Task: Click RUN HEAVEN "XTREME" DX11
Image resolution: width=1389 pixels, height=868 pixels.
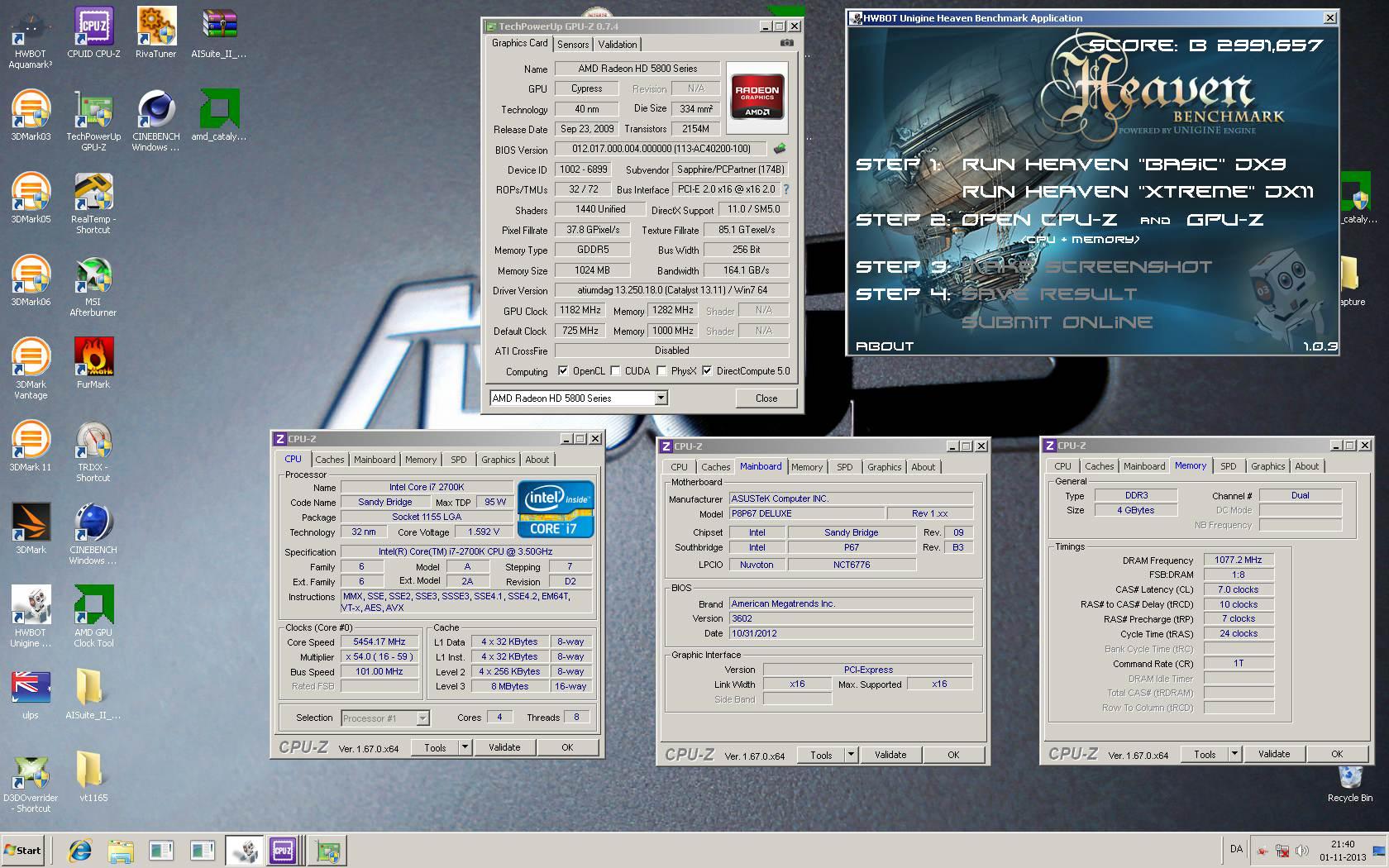Action: click(x=1138, y=192)
